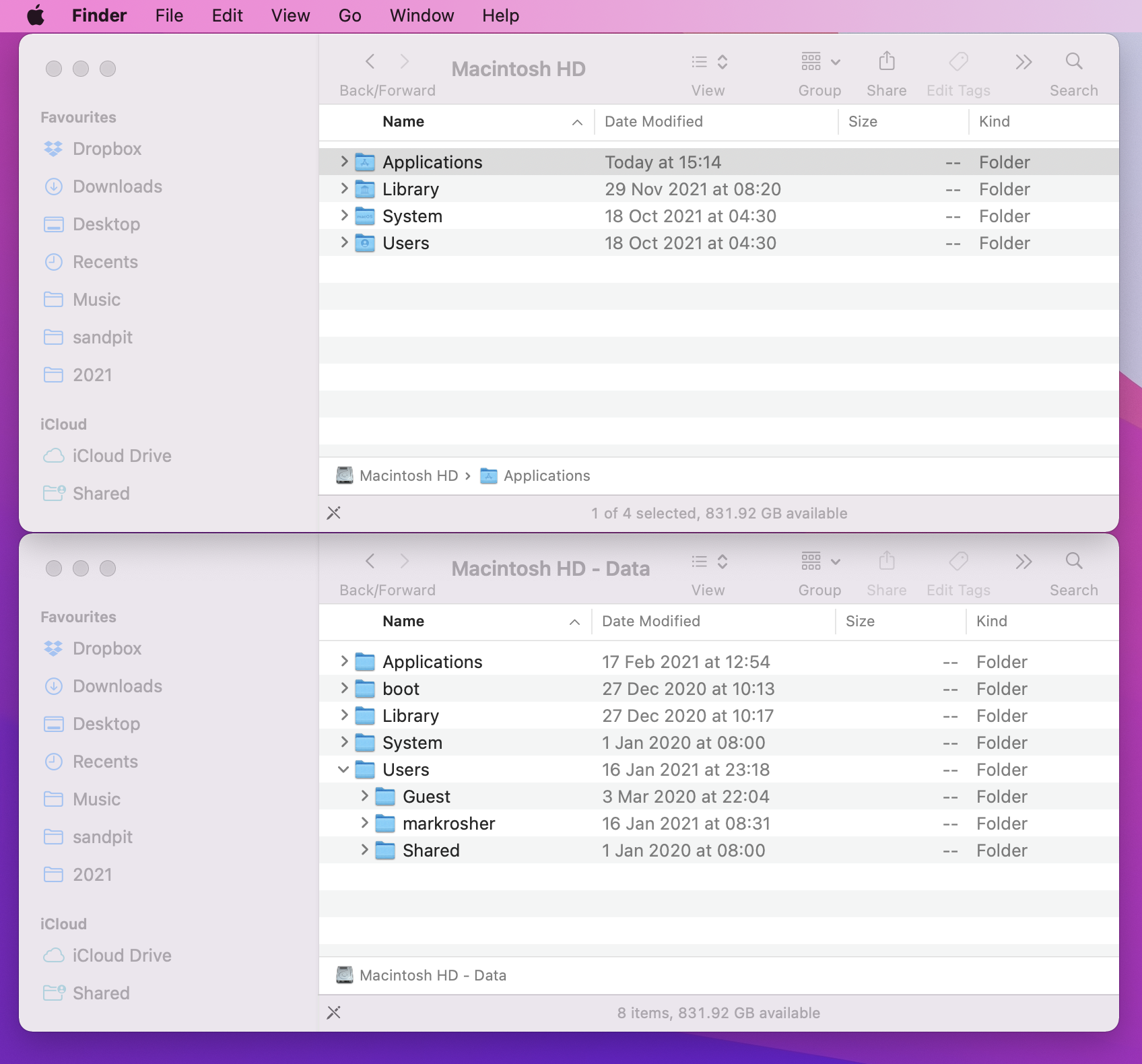1142x1064 pixels.
Task: Open the Go menu
Action: 349,15
